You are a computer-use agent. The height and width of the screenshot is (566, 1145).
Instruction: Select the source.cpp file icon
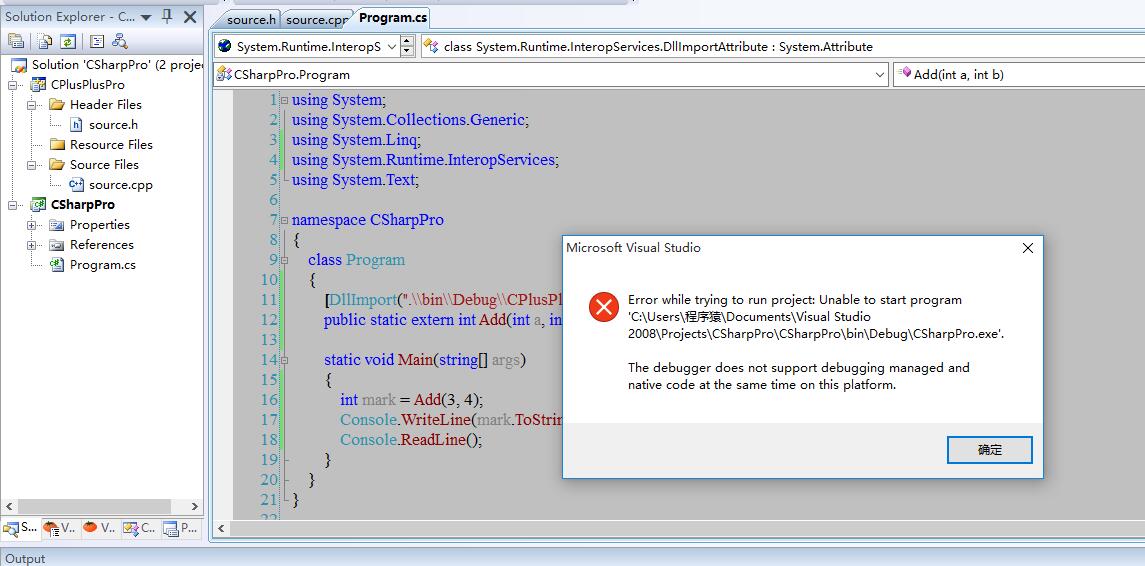pos(77,185)
